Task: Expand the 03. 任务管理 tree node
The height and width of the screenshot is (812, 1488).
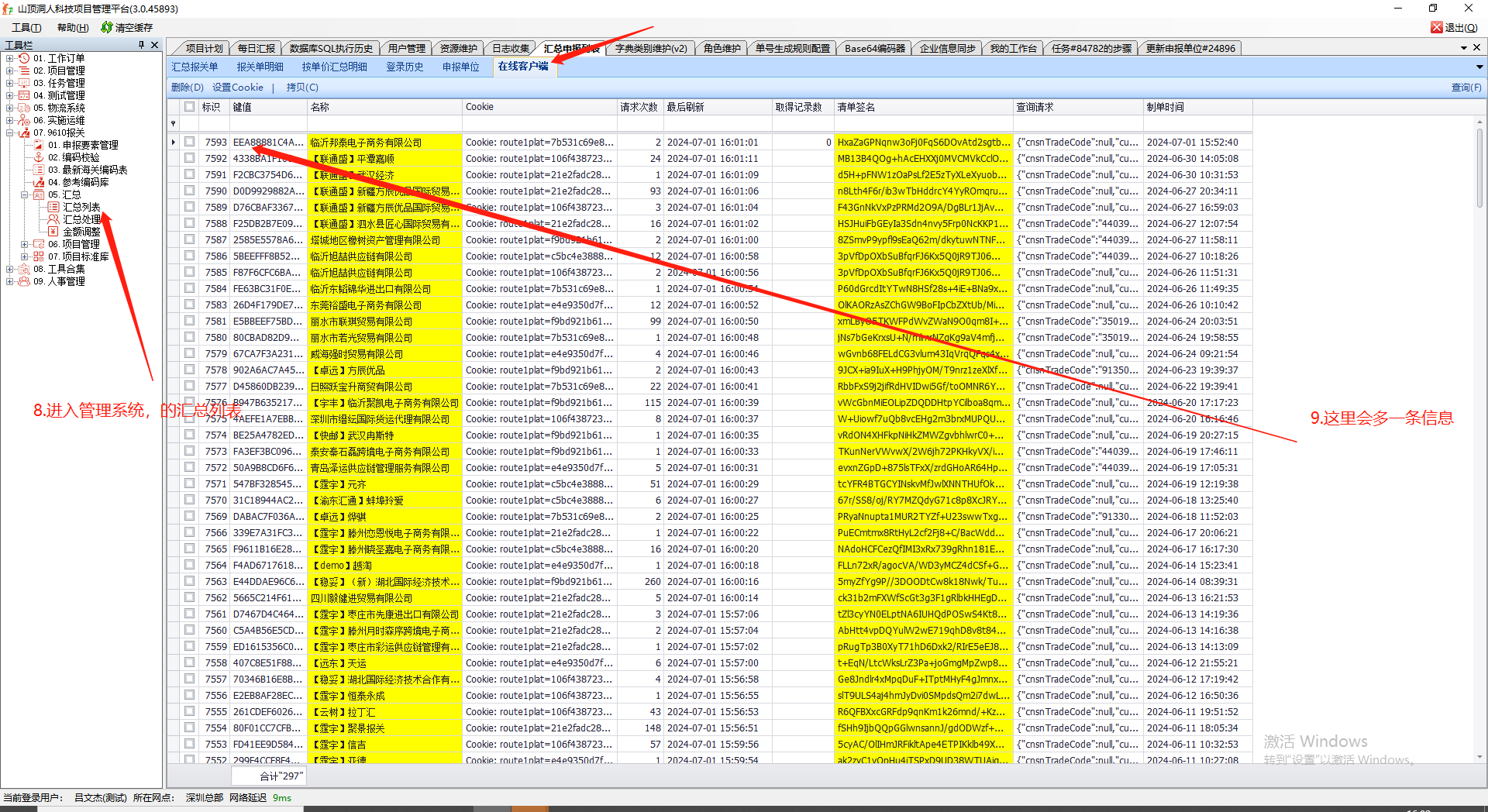Action: point(9,83)
